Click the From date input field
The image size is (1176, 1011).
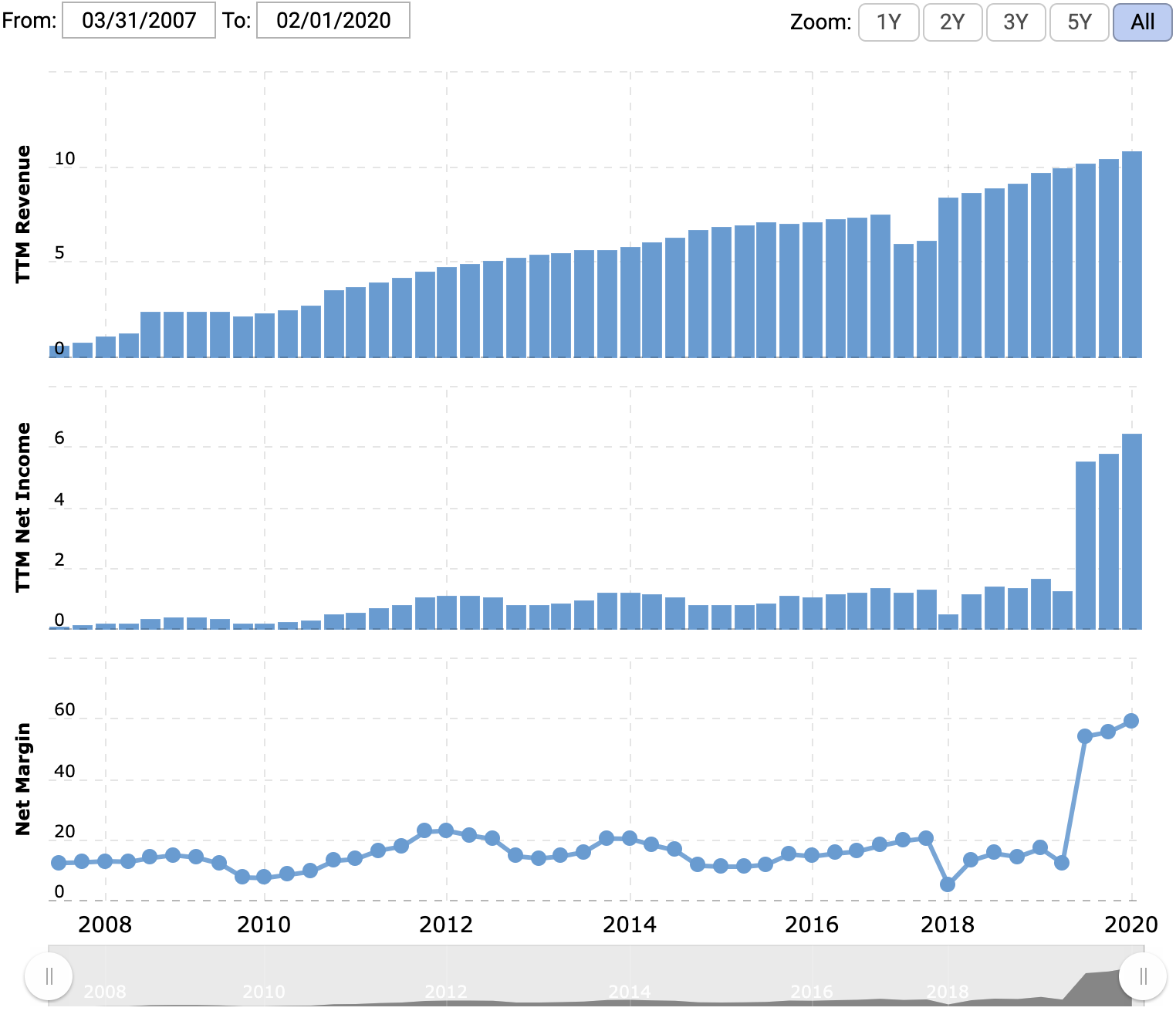(x=138, y=20)
